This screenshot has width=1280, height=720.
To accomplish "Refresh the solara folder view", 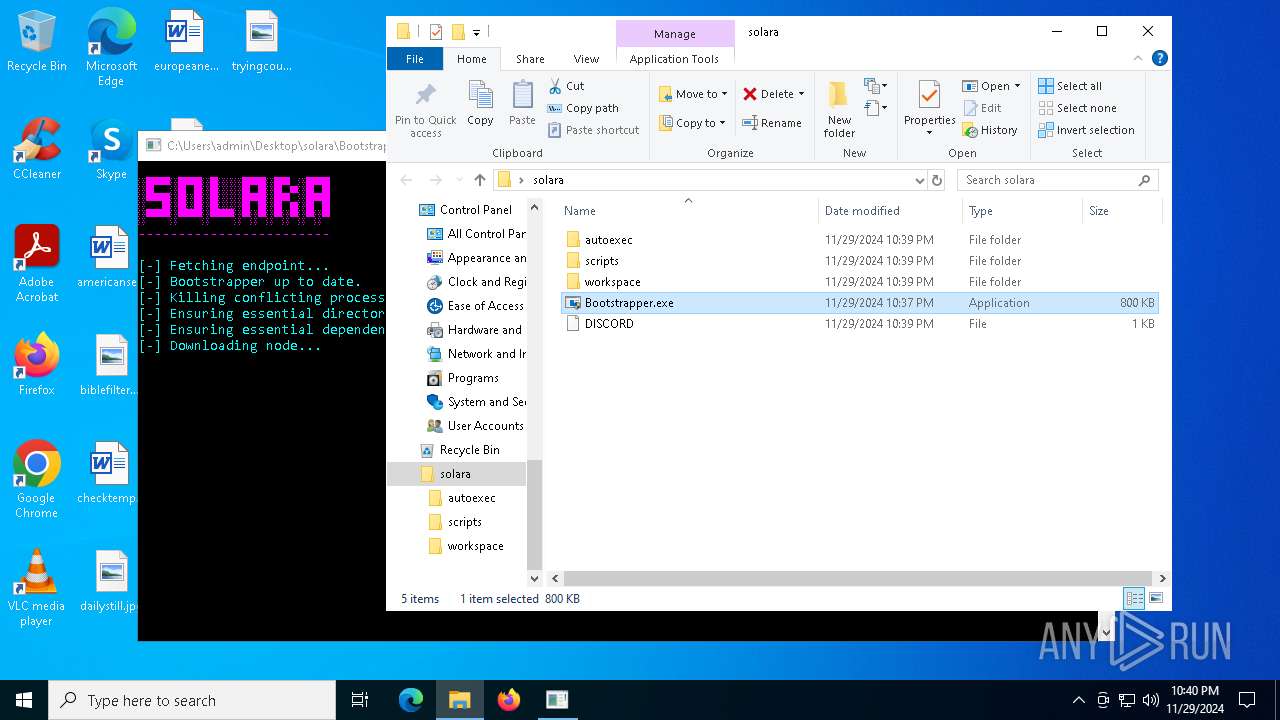I will [937, 180].
